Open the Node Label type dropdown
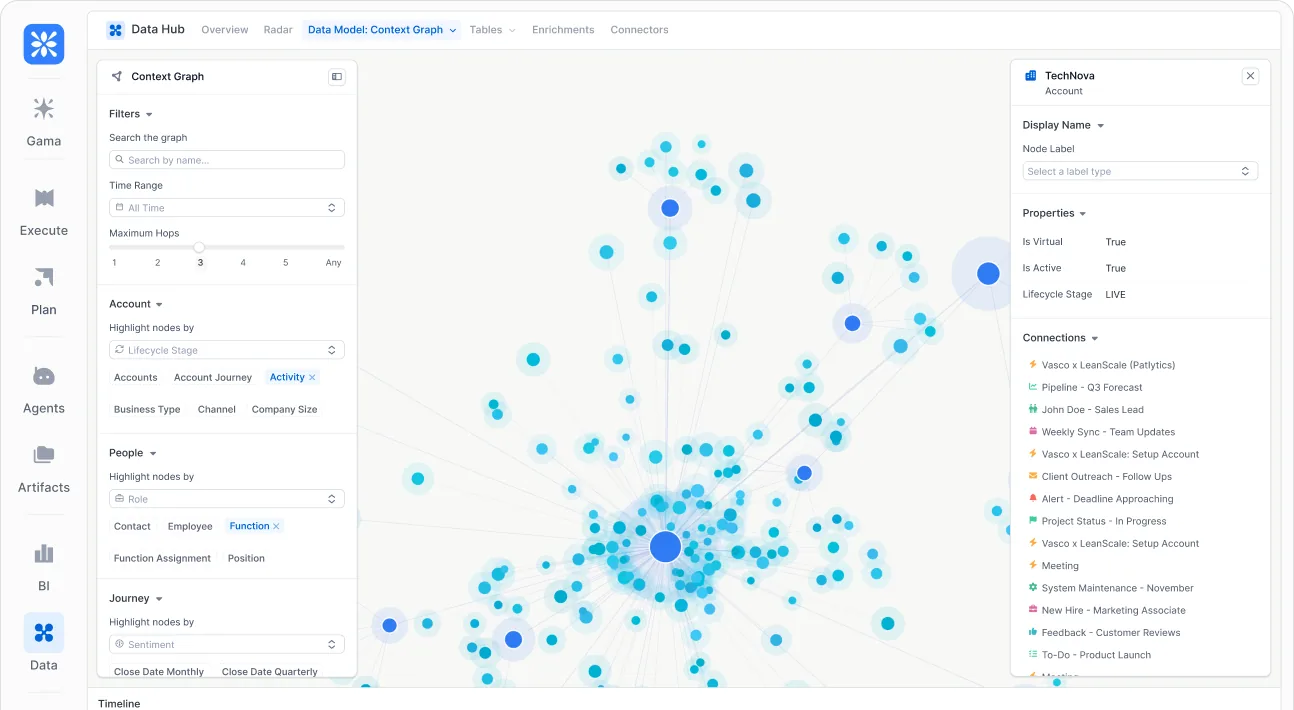 click(1140, 171)
